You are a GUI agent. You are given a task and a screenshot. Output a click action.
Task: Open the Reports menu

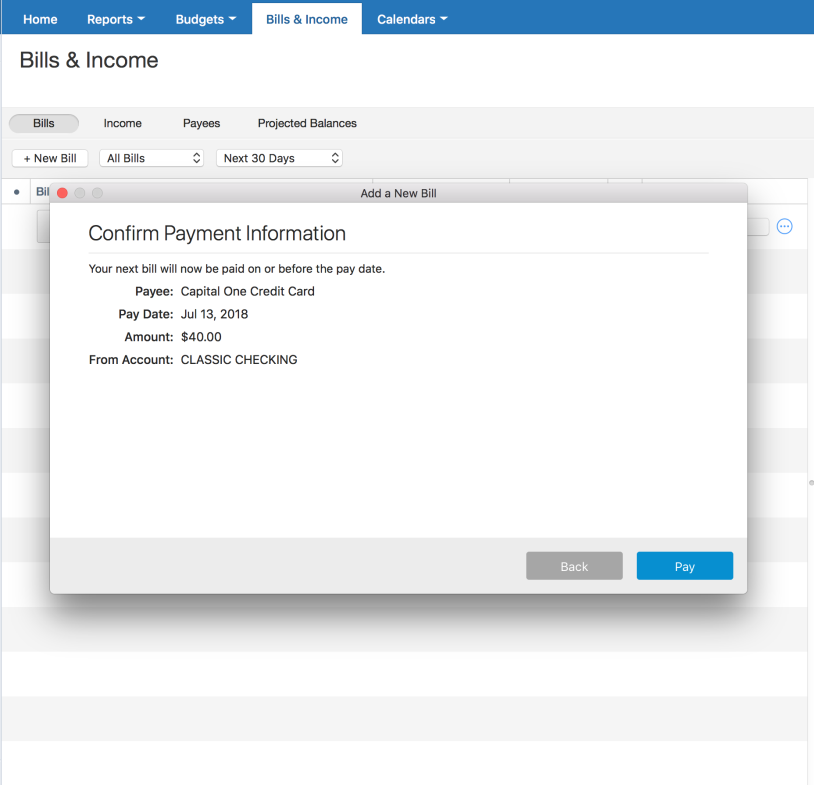point(116,20)
